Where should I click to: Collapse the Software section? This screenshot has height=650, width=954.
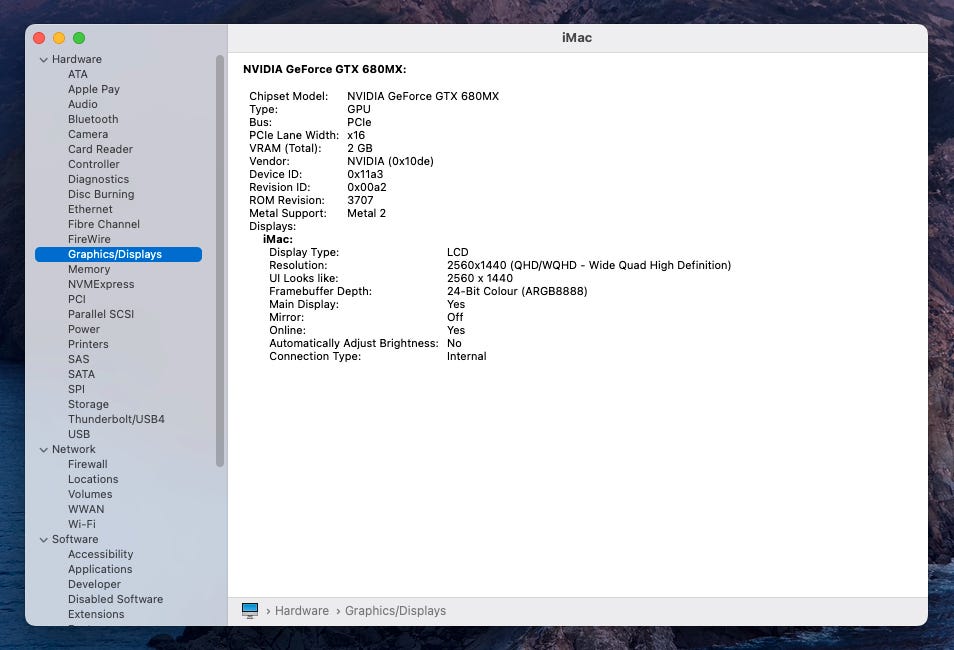click(44, 539)
